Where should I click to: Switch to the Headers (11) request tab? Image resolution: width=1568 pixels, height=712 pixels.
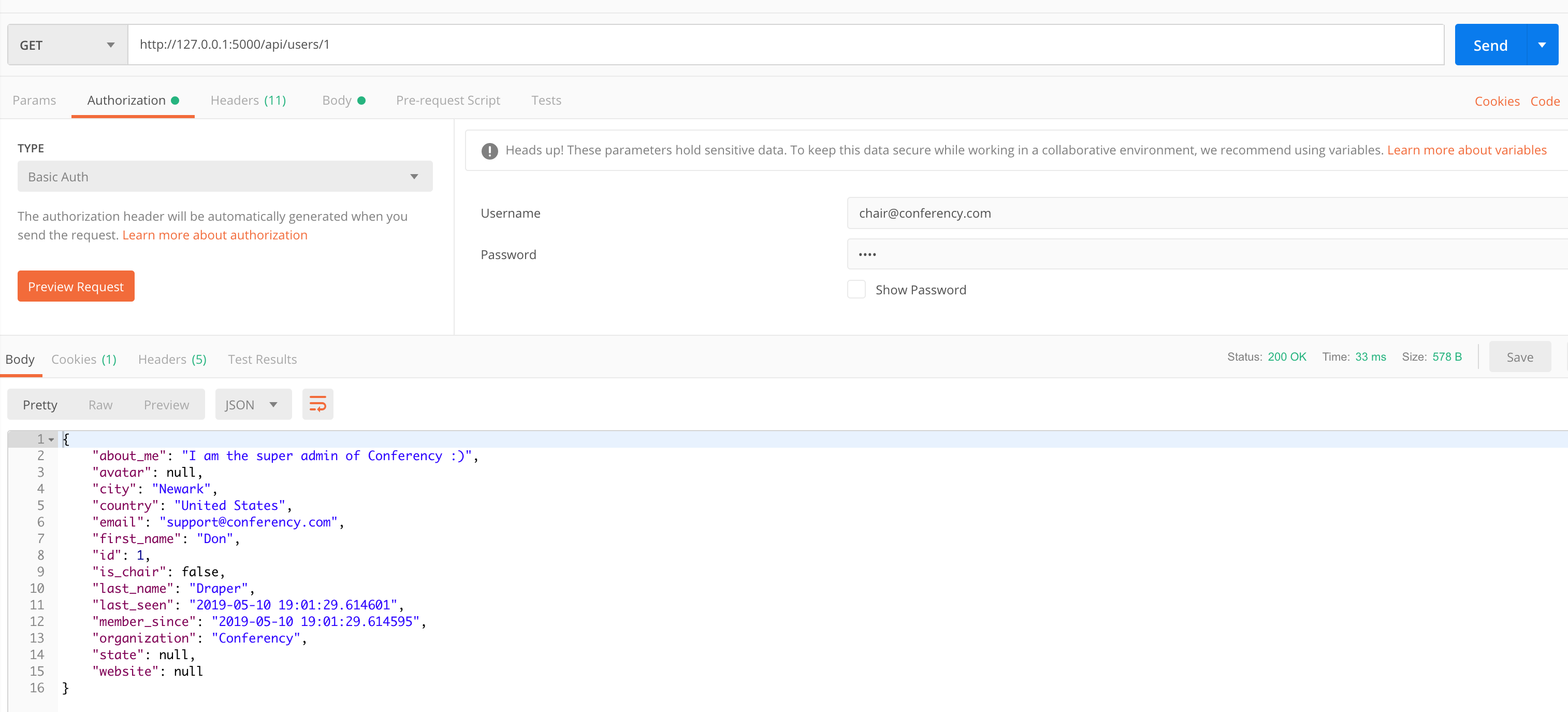pos(249,100)
